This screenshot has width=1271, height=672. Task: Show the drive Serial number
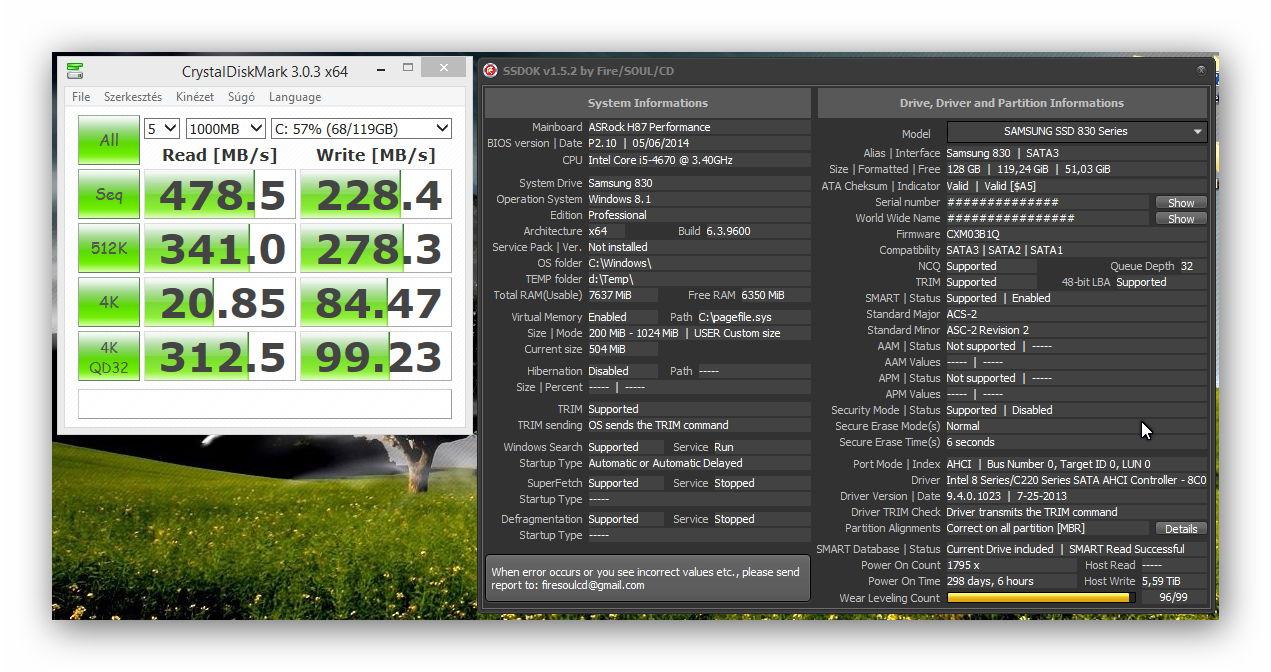tap(1181, 202)
